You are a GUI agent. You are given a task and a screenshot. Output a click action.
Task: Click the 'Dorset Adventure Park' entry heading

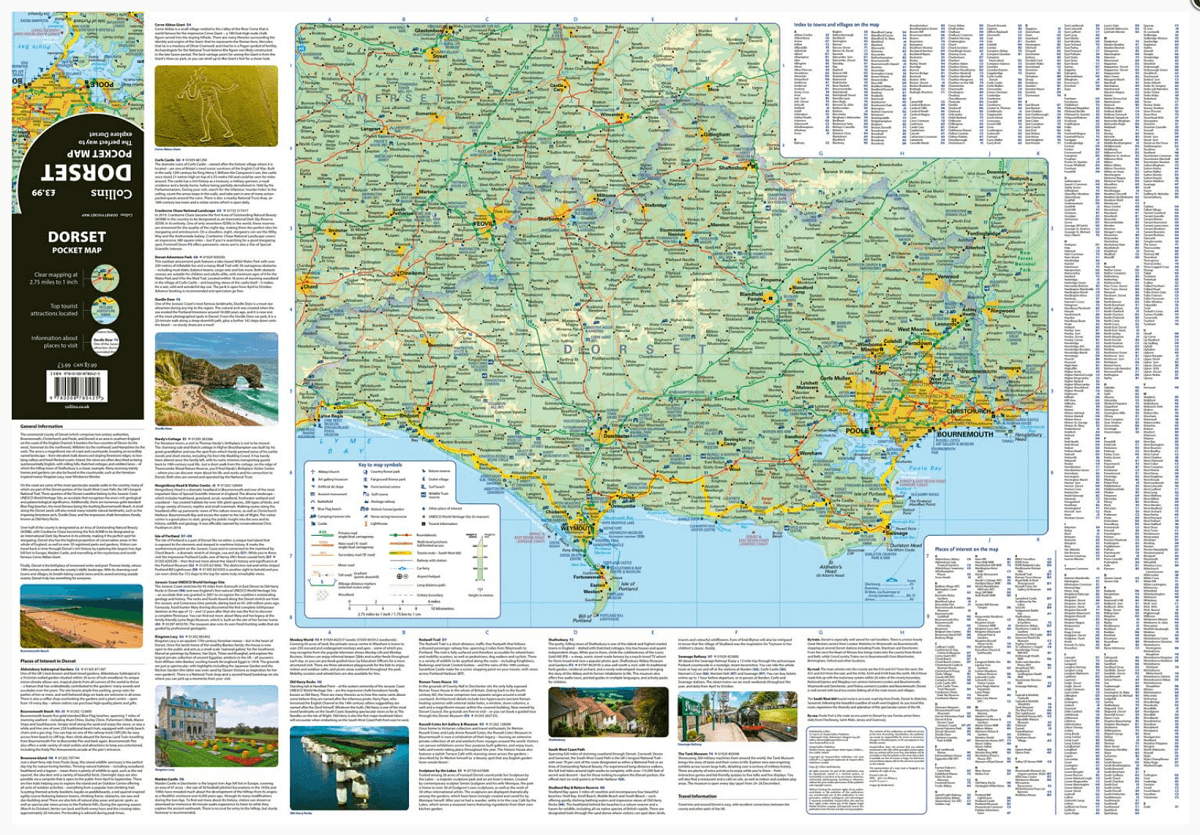point(173,257)
